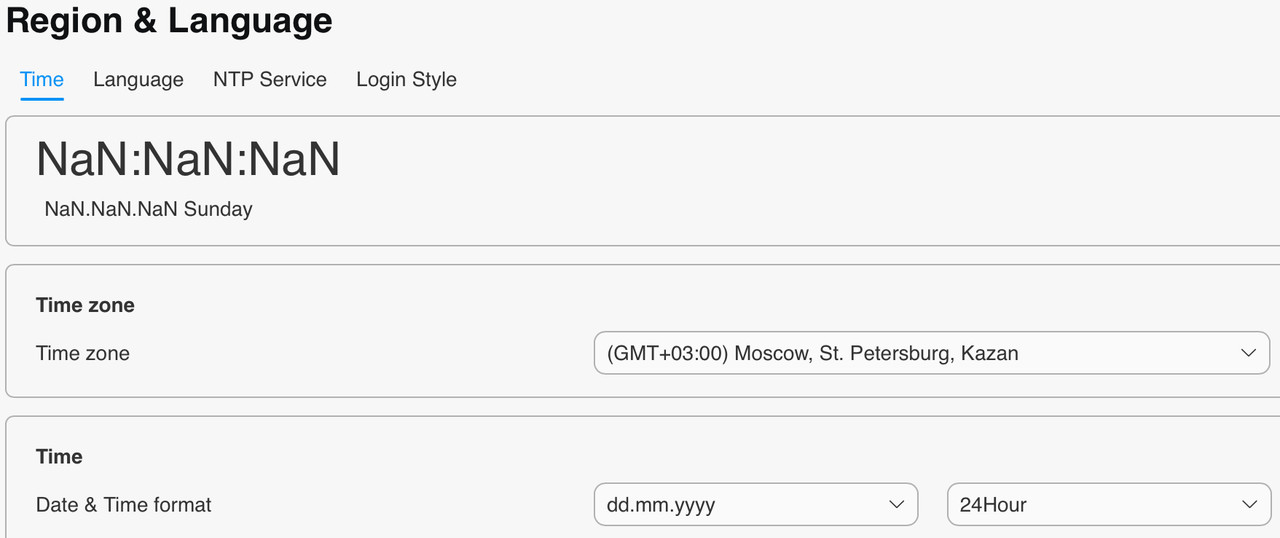Click the large NaN:NaN:NaN clock display

pos(188,160)
